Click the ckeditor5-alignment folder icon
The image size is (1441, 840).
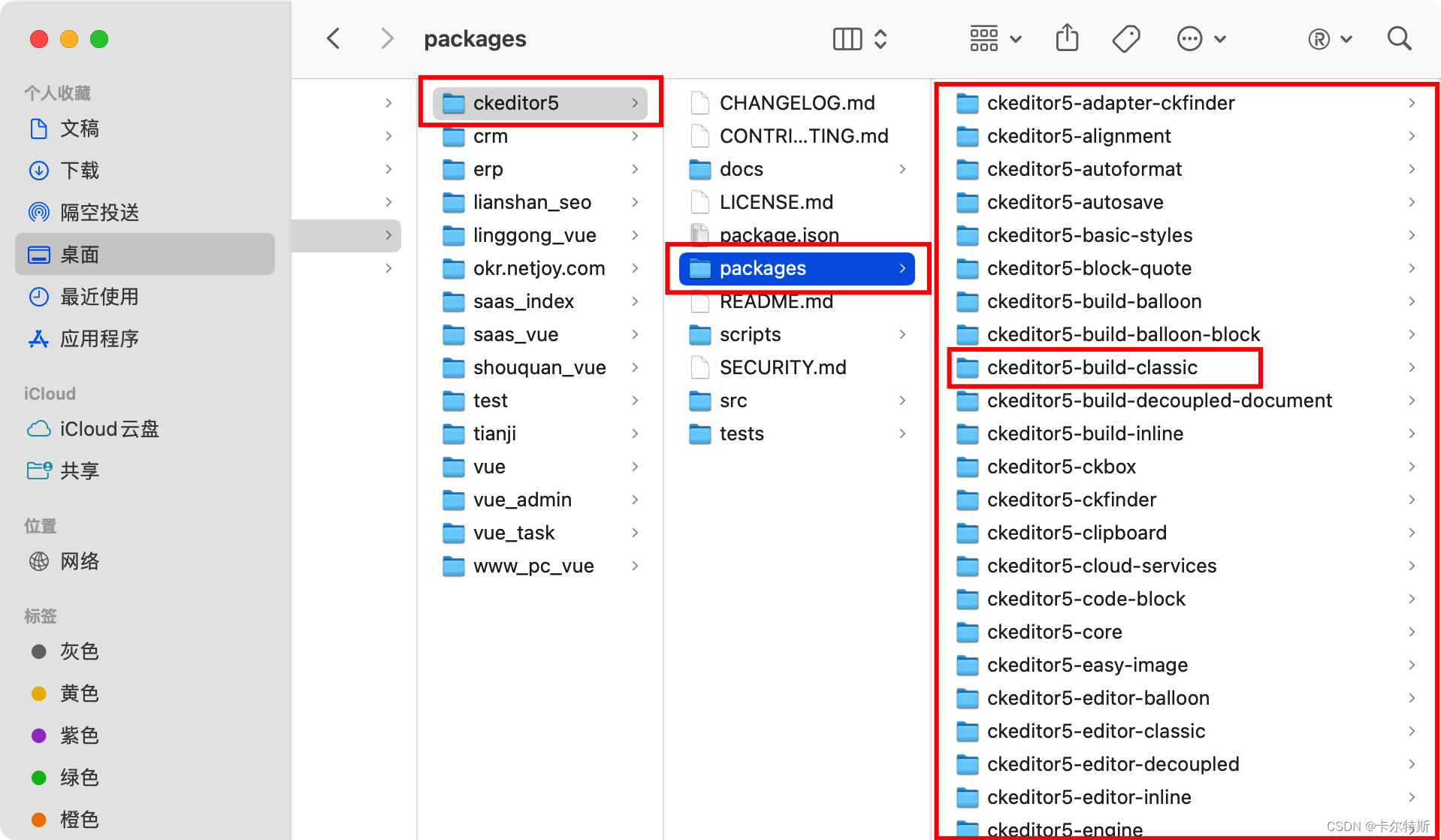coord(967,136)
